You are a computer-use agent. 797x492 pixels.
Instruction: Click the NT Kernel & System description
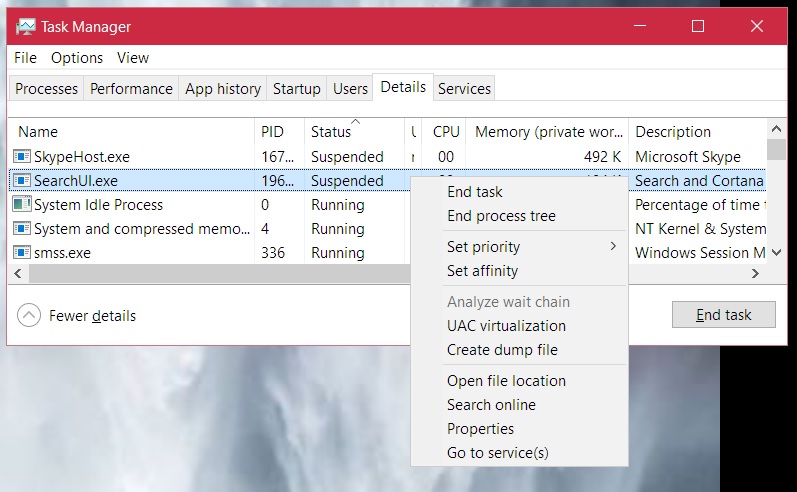click(700, 229)
